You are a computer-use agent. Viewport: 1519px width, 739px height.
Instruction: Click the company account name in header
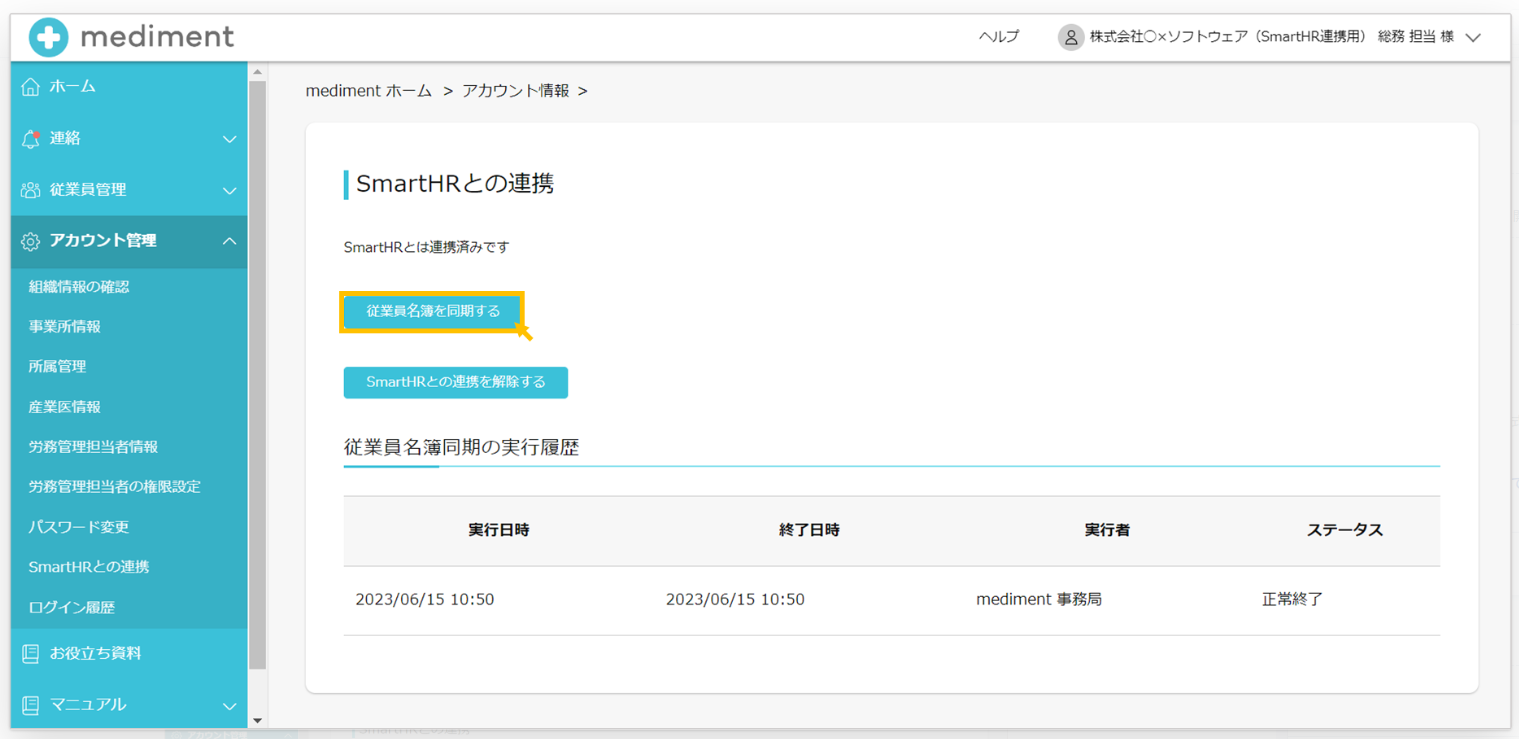1272,37
